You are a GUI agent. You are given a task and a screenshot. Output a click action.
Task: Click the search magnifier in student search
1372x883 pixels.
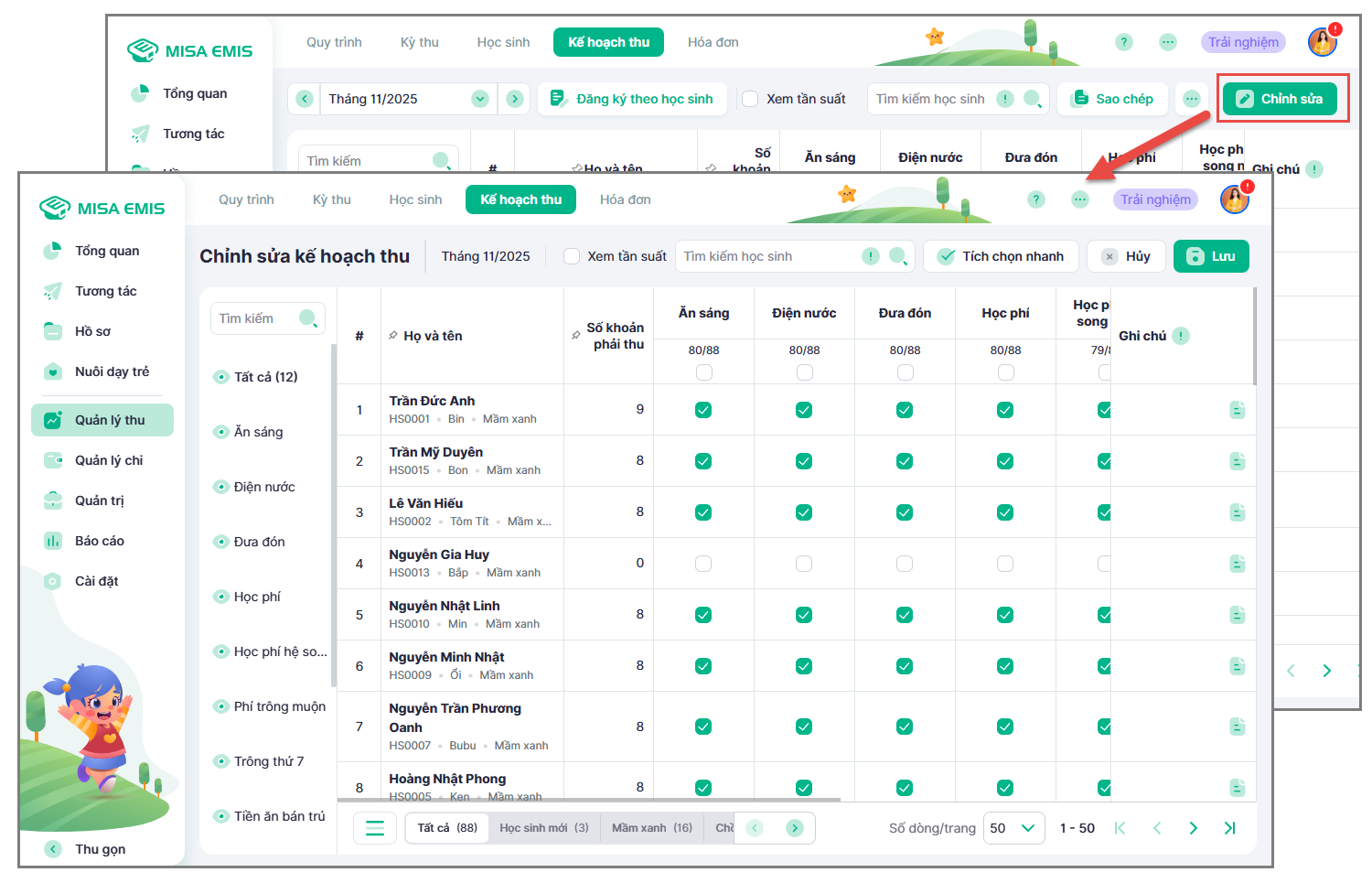pos(897,256)
